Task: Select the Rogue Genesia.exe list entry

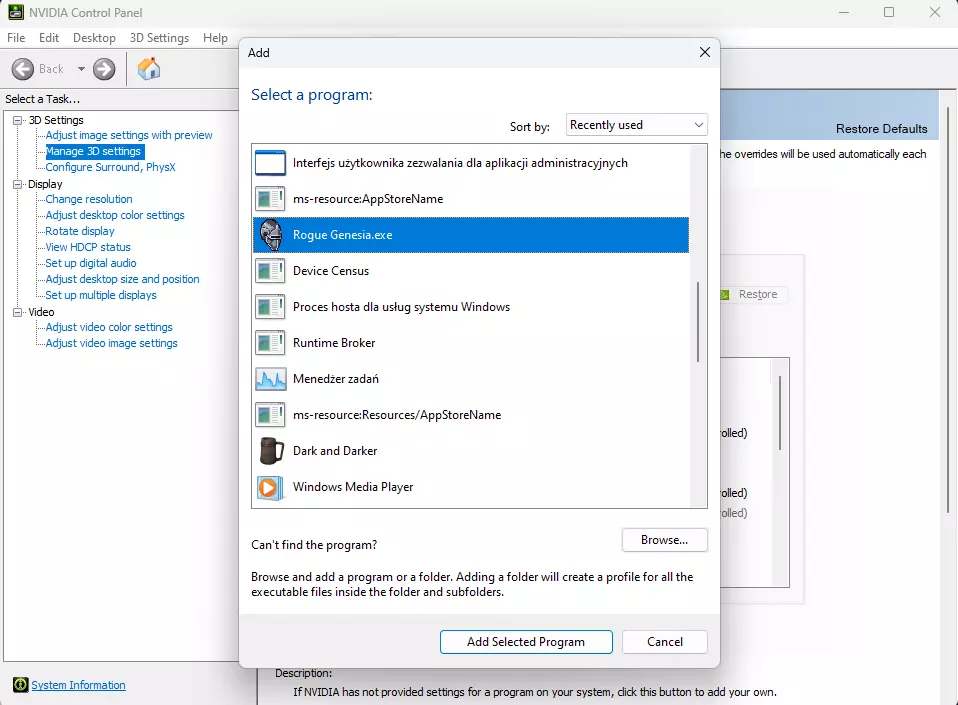Action: [x=471, y=235]
